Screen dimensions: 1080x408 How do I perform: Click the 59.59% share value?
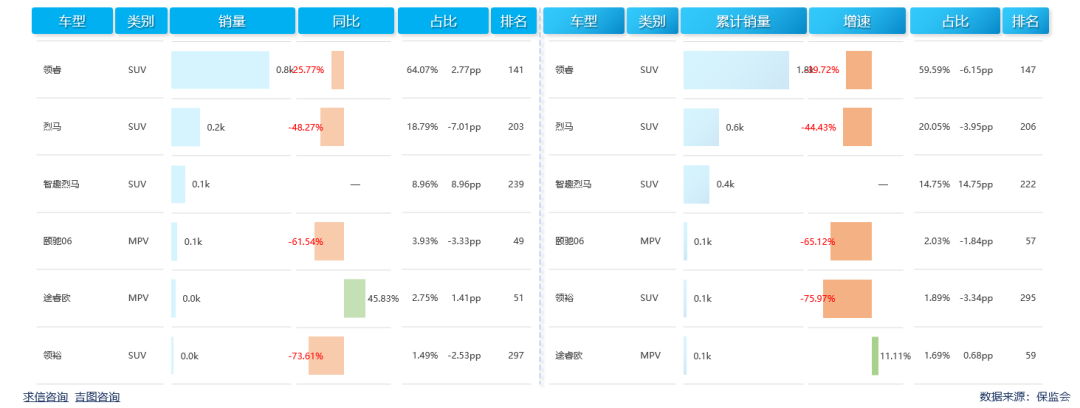tap(934, 70)
